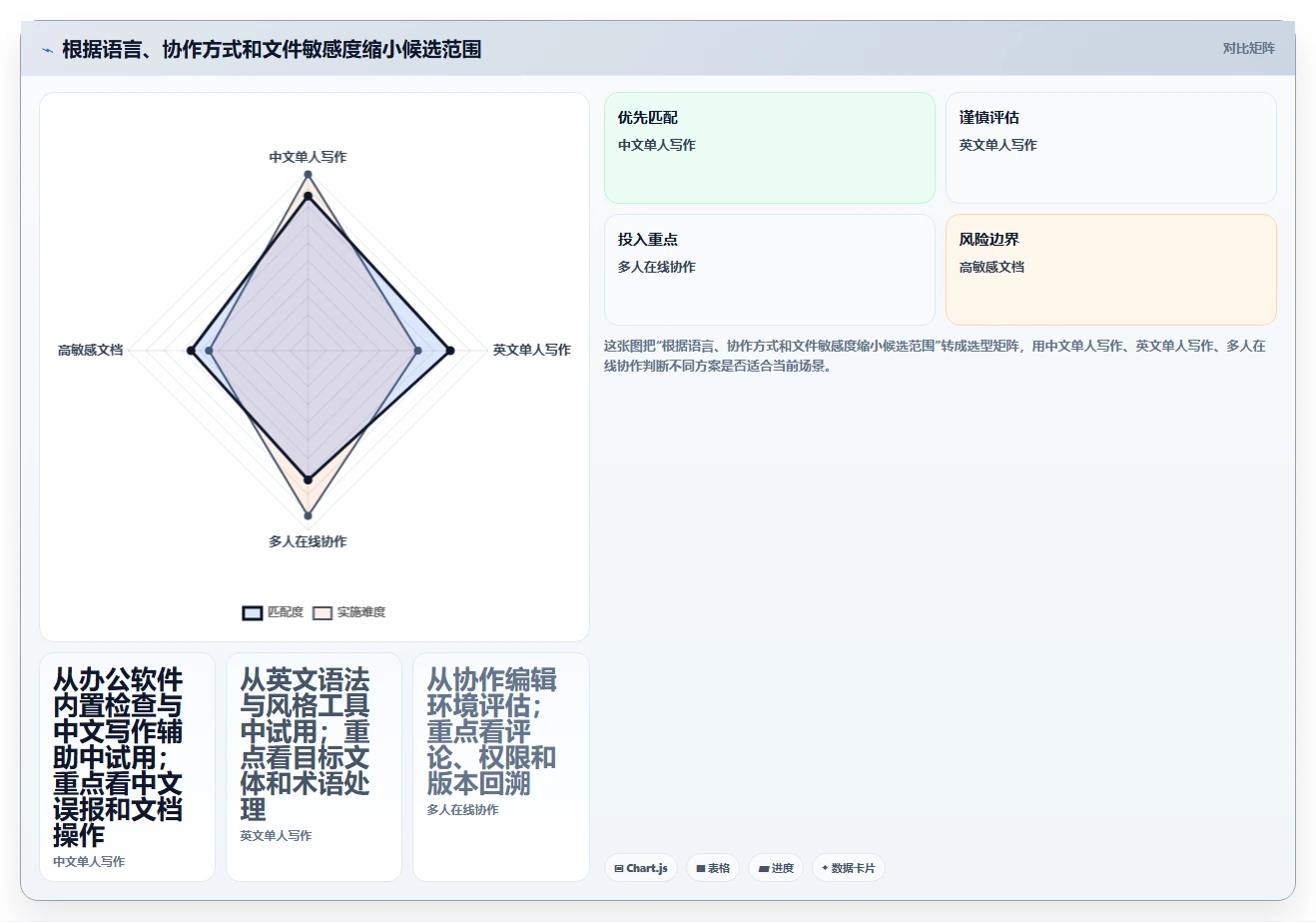Open the 投入重点 card
Screen dimensions: 1316x922
[x=770, y=270]
